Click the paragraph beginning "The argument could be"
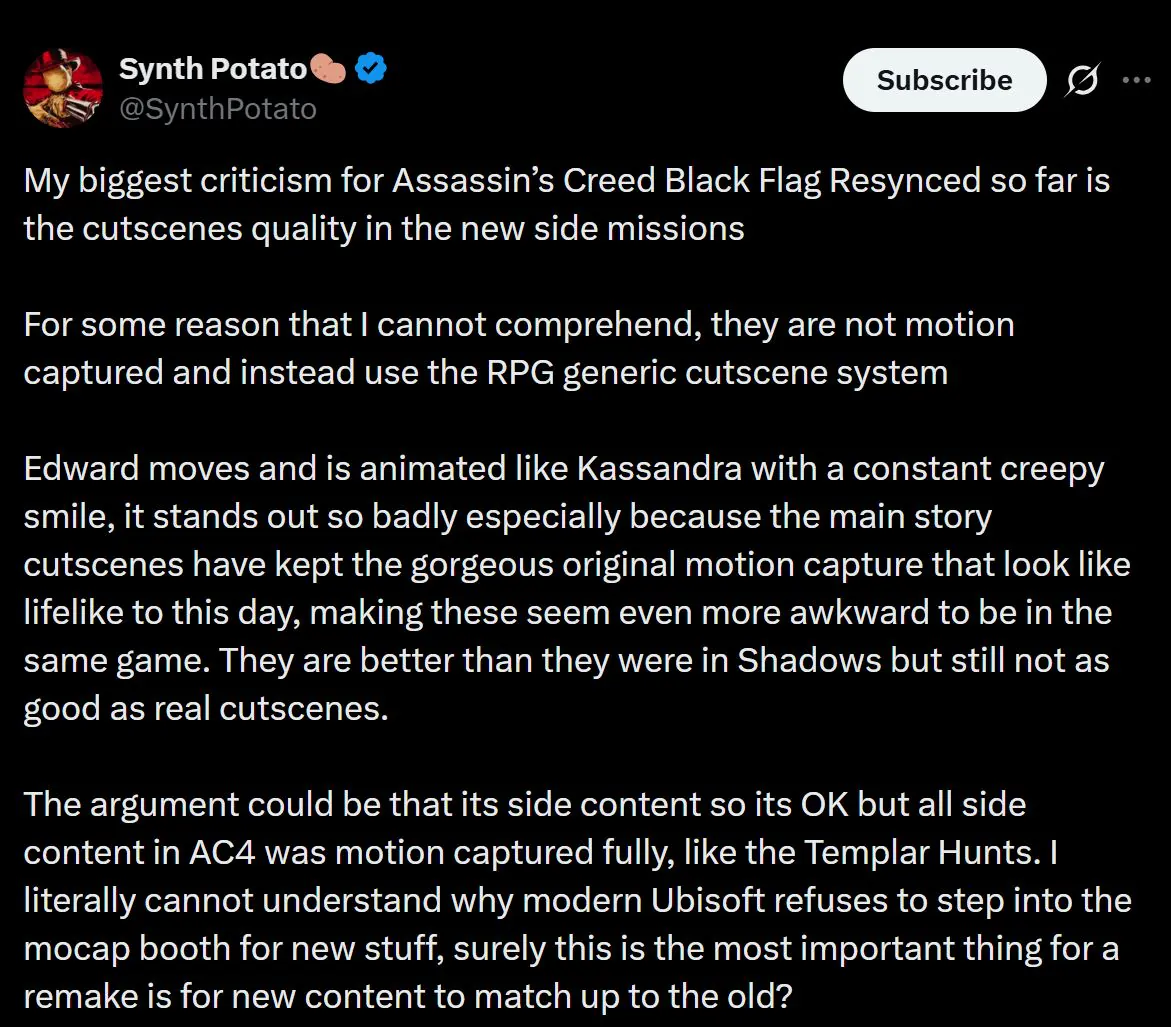 point(577,900)
